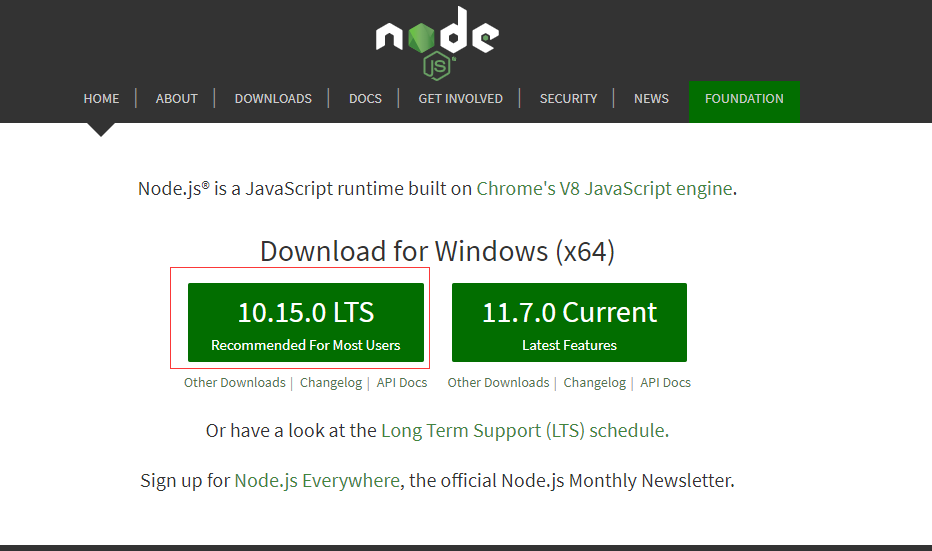This screenshot has width=932, height=551.
Task: Click the Node.js logo at top
Action: coord(437,43)
